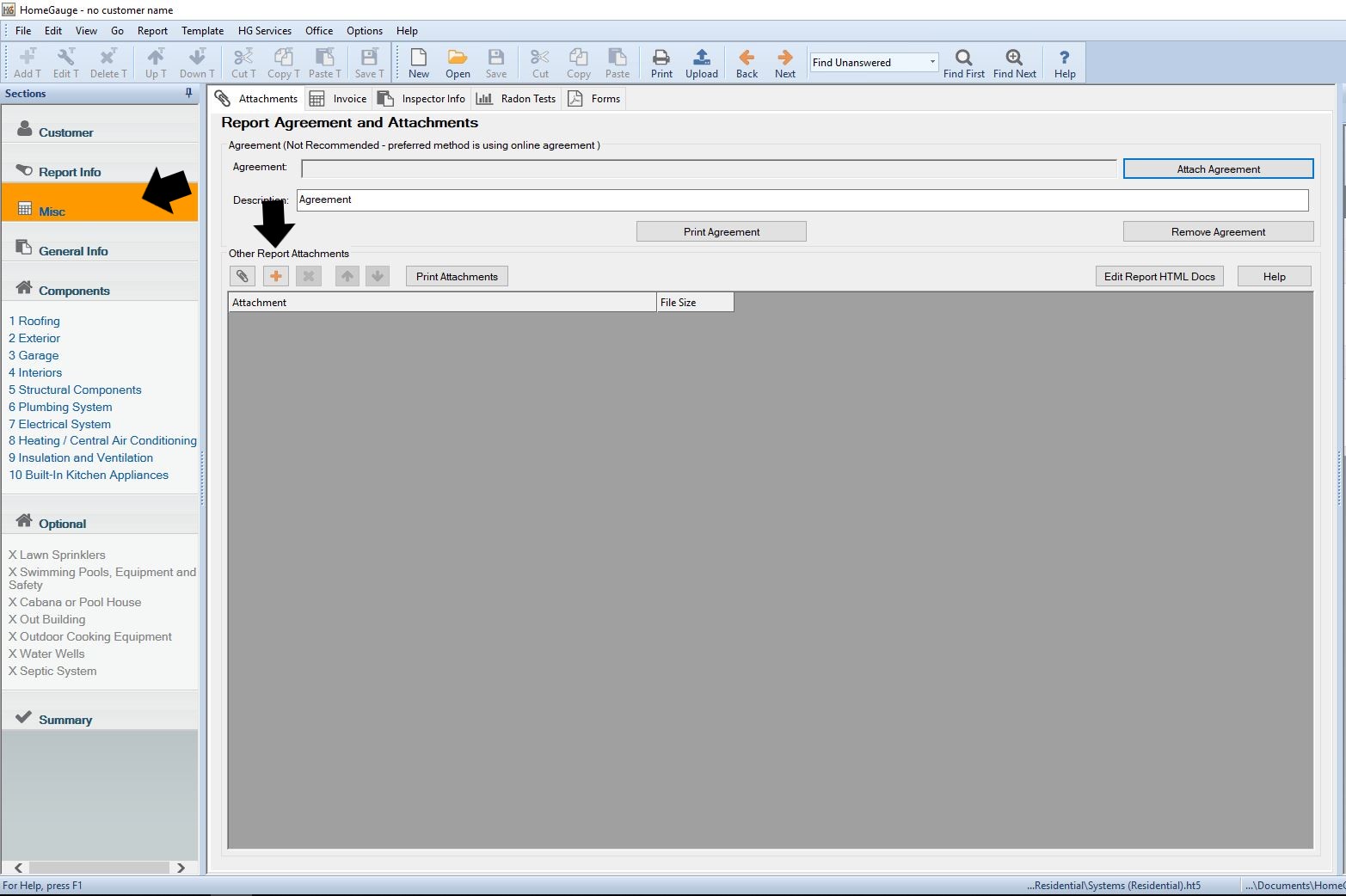Click the orange plus add attachment icon

[276, 276]
